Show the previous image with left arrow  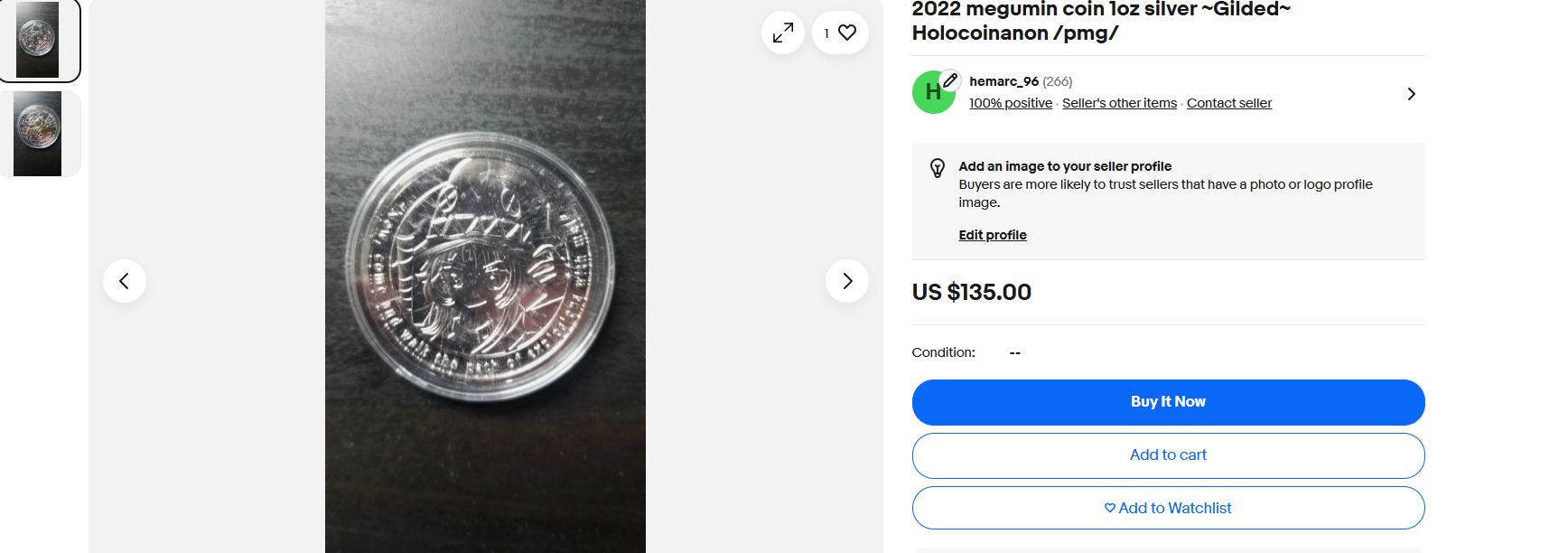coord(125,281)
